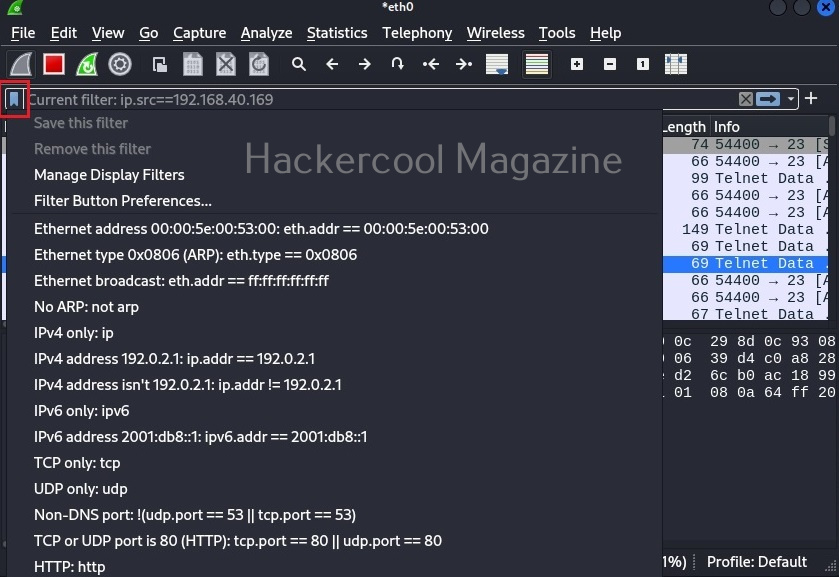Open Filter Button Preferences...
This screenshot has height=577, width=839.
(336, 201)
